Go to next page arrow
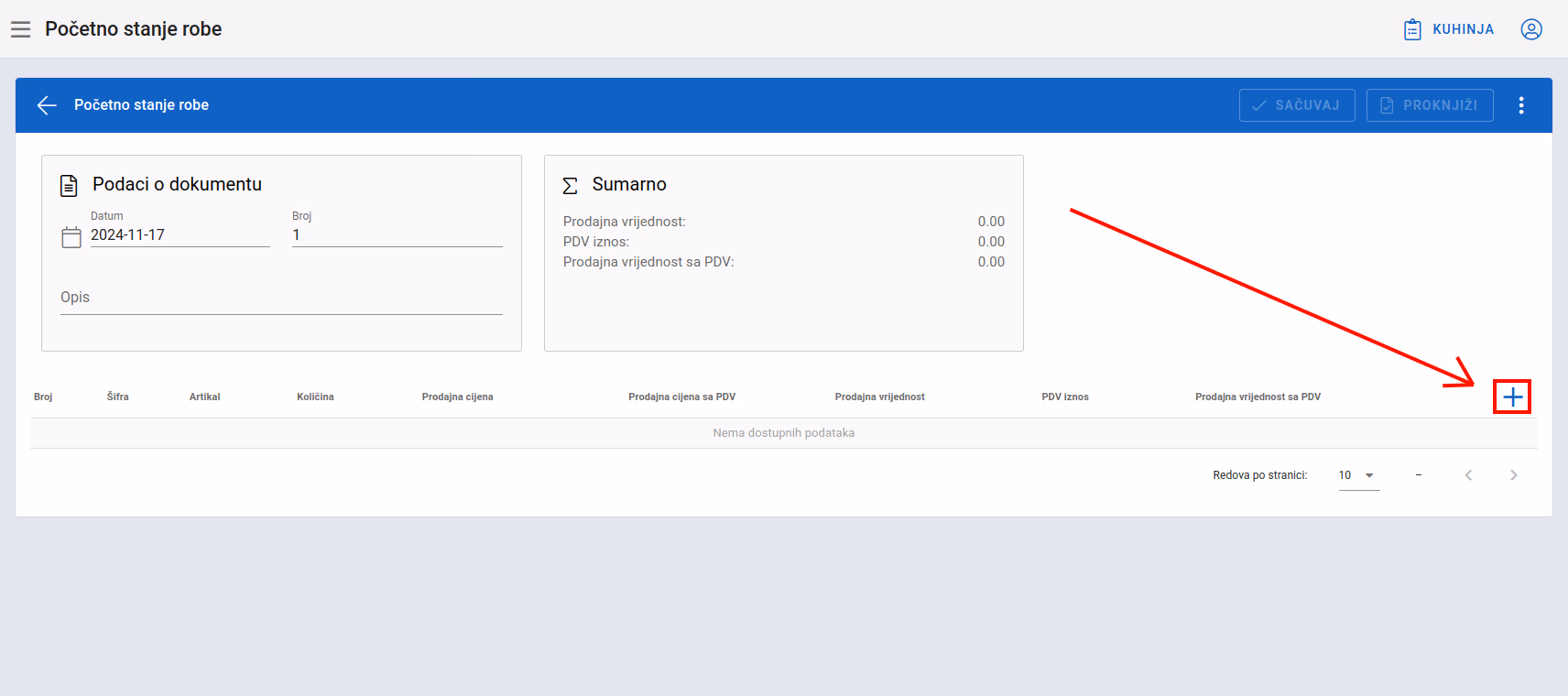Image resolution: width=1568 pixels, height=696 pixels. [x=1513, y=475]
